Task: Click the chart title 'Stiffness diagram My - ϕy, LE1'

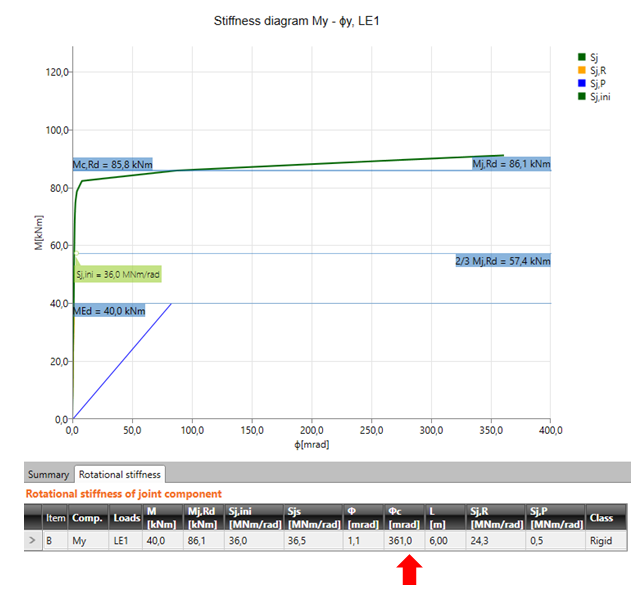Action: (x=296, y=21)
